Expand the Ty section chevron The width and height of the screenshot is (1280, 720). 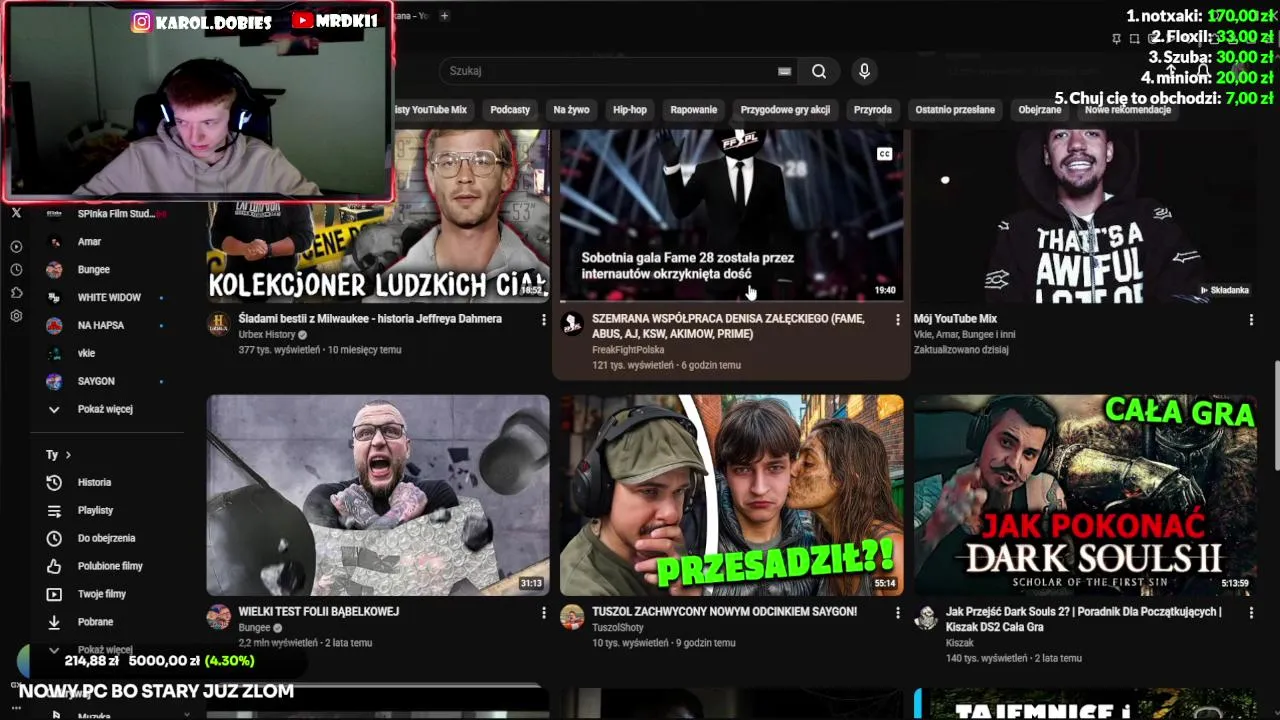[68, 455]
